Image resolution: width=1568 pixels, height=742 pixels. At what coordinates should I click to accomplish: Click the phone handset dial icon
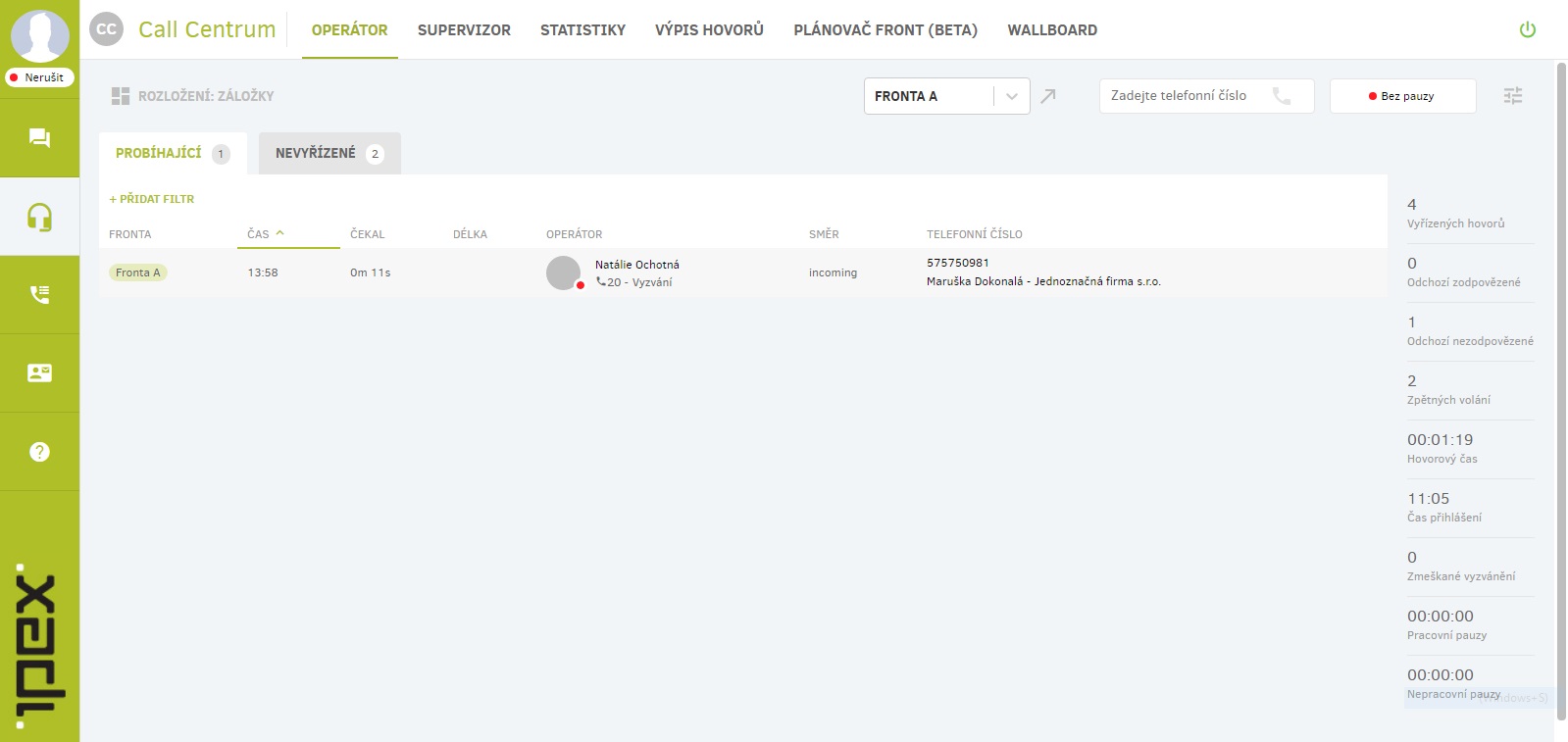point(1282,96)
